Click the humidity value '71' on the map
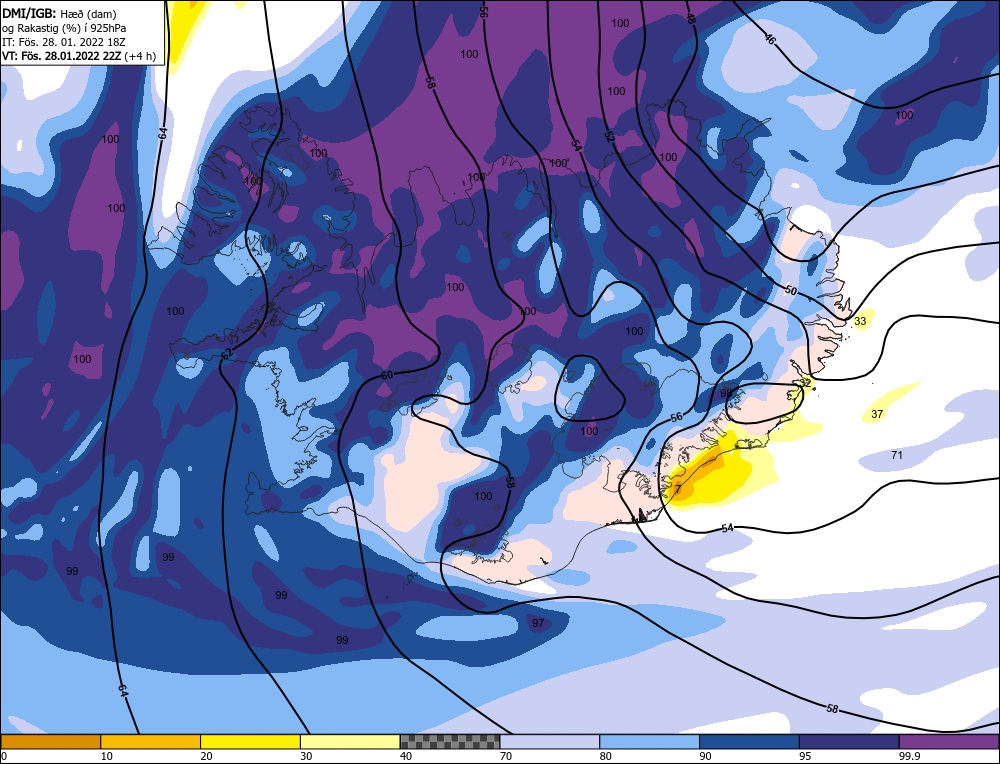The height and width of the screenshot is (764, 1000). [897, 455]
